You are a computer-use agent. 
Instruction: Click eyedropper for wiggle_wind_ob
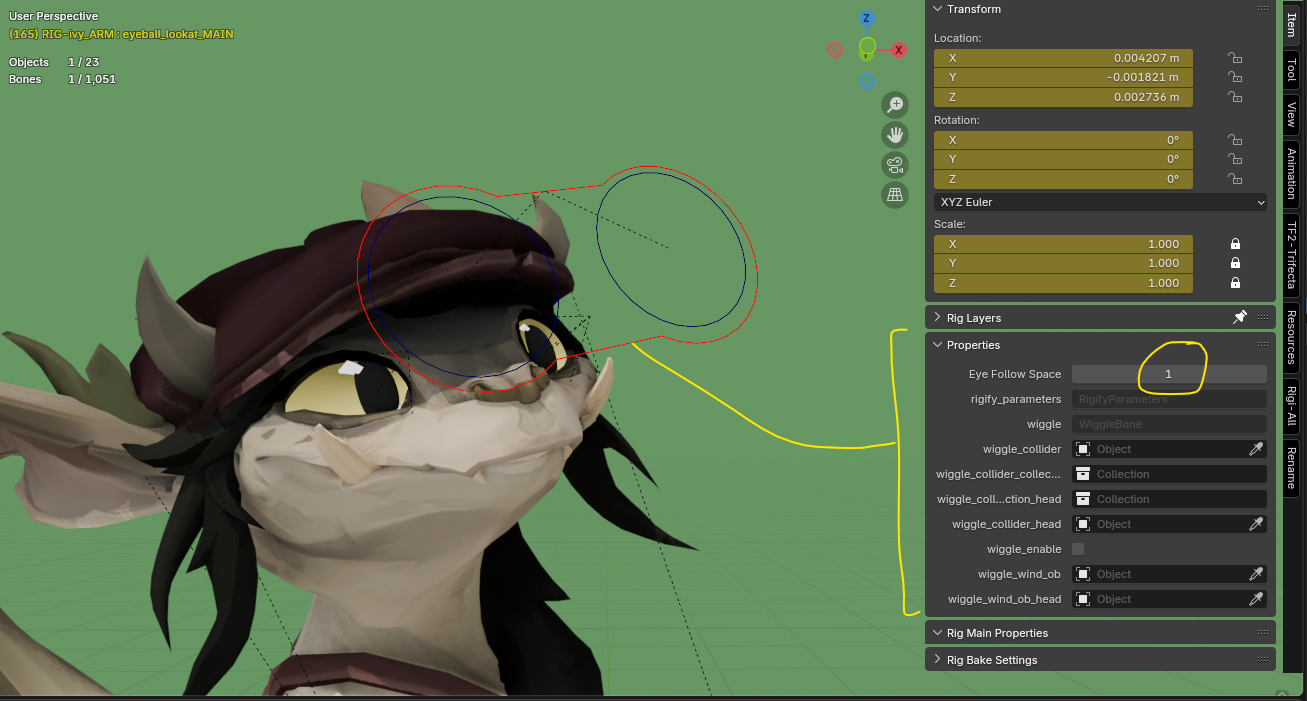1256,574
